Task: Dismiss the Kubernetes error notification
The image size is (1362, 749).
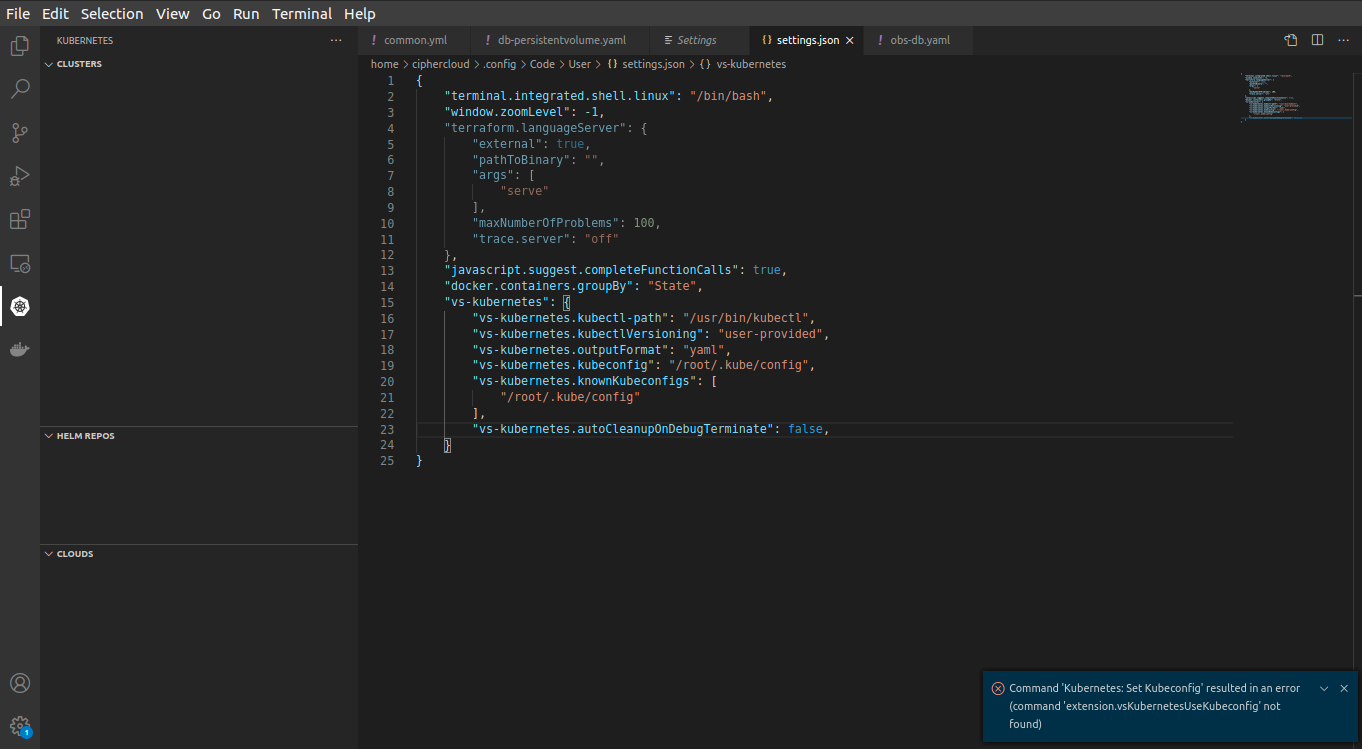Action: click(x=1344, y=688)
